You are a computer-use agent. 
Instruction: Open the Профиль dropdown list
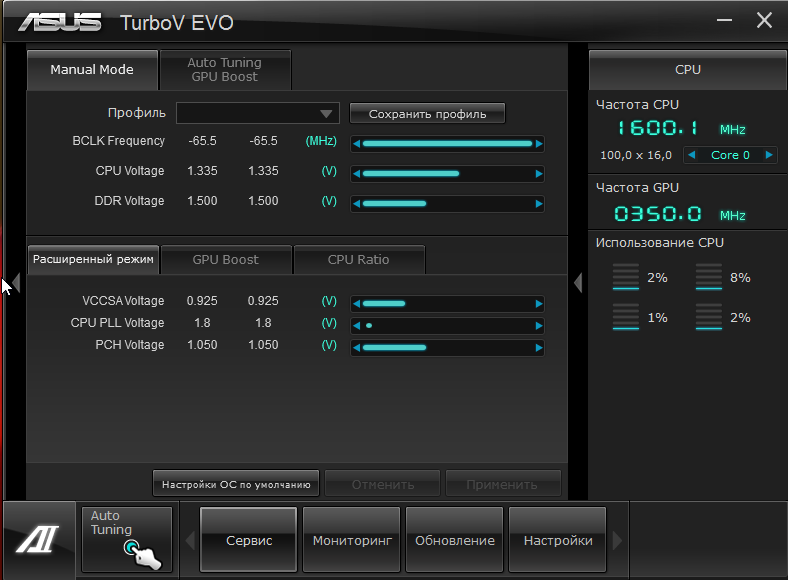coord(257,113)
